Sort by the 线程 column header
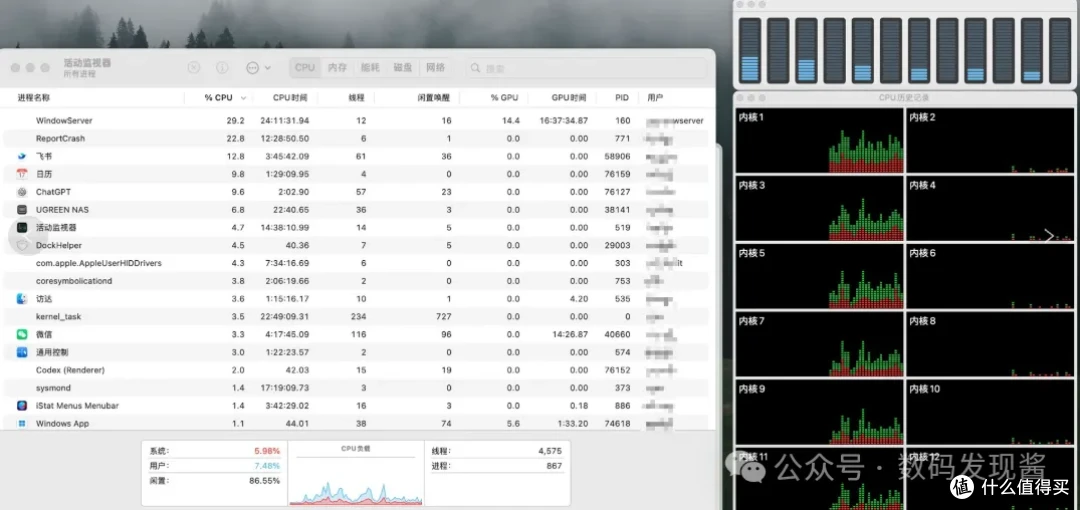The image size is (1080, 510). point(356,98)
